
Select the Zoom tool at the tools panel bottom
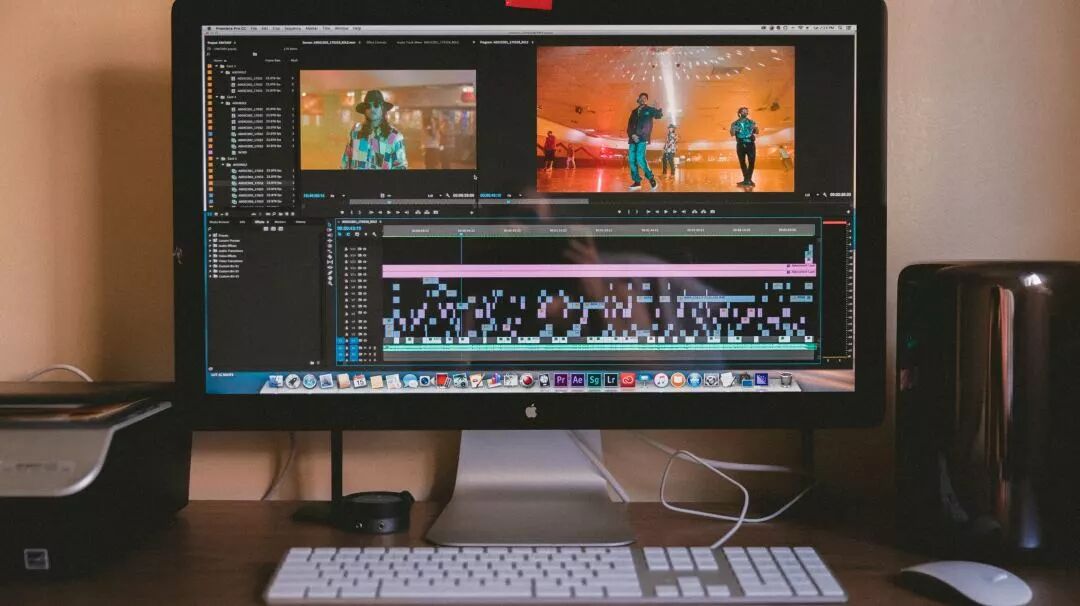click(330, 283)
